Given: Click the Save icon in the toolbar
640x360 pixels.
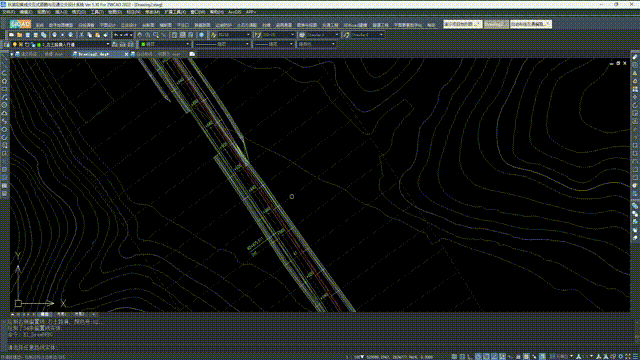Looking at the screenshot, I should pos(27,35).
